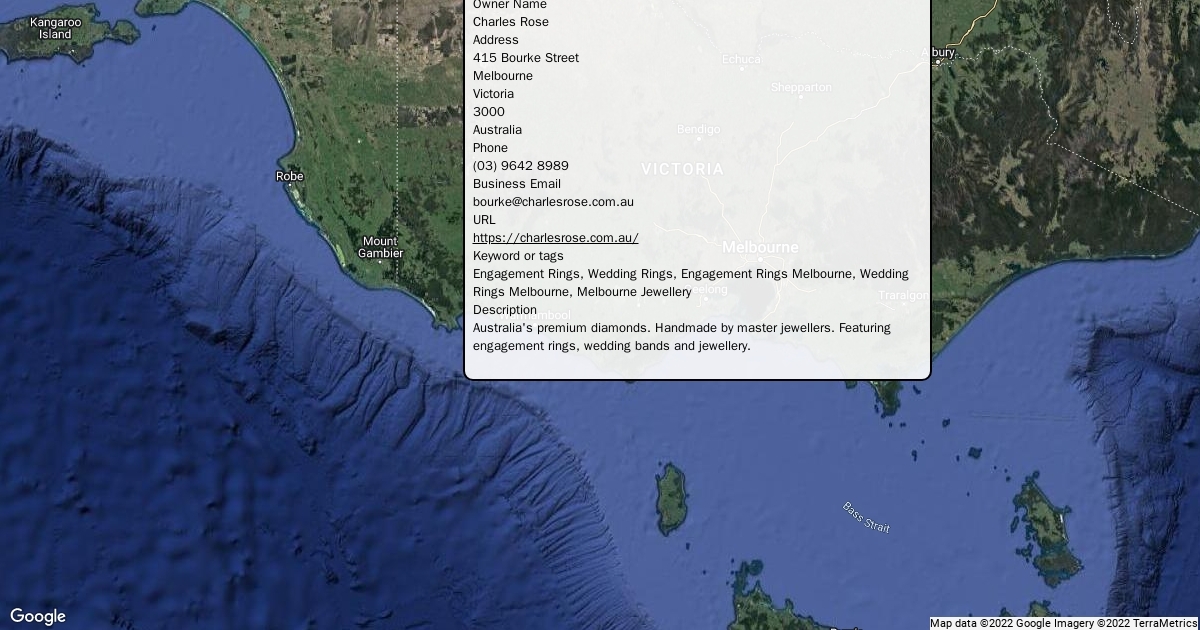
Task: Click the small island west of Bass Strait
Action: pos(670,497)
